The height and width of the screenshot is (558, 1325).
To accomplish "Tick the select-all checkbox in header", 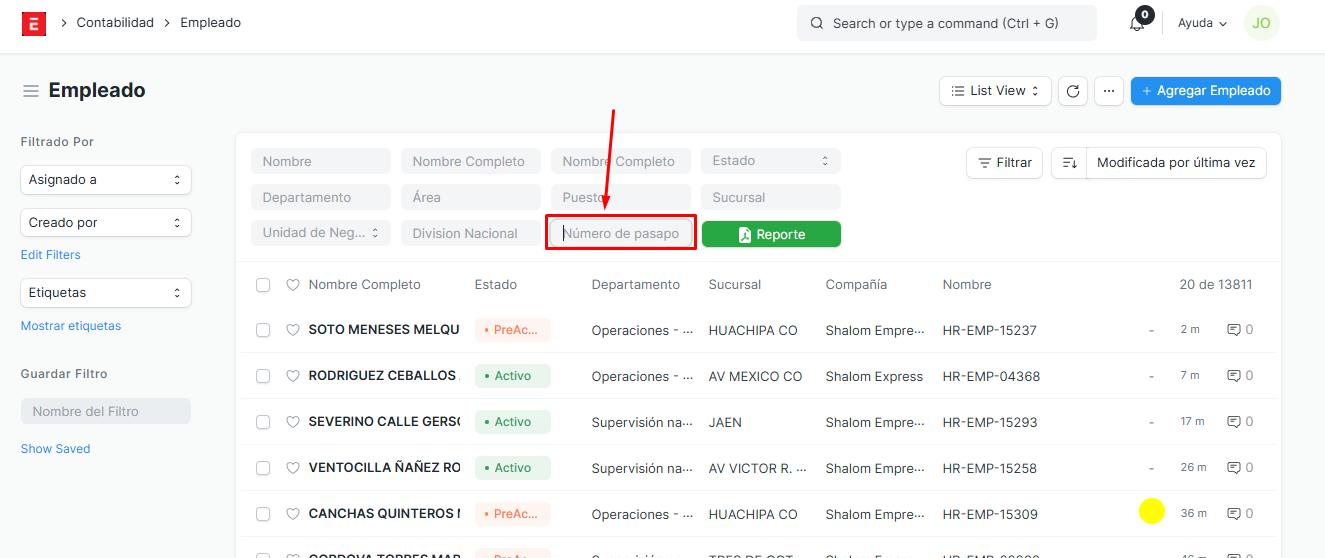I will point(263,285).
